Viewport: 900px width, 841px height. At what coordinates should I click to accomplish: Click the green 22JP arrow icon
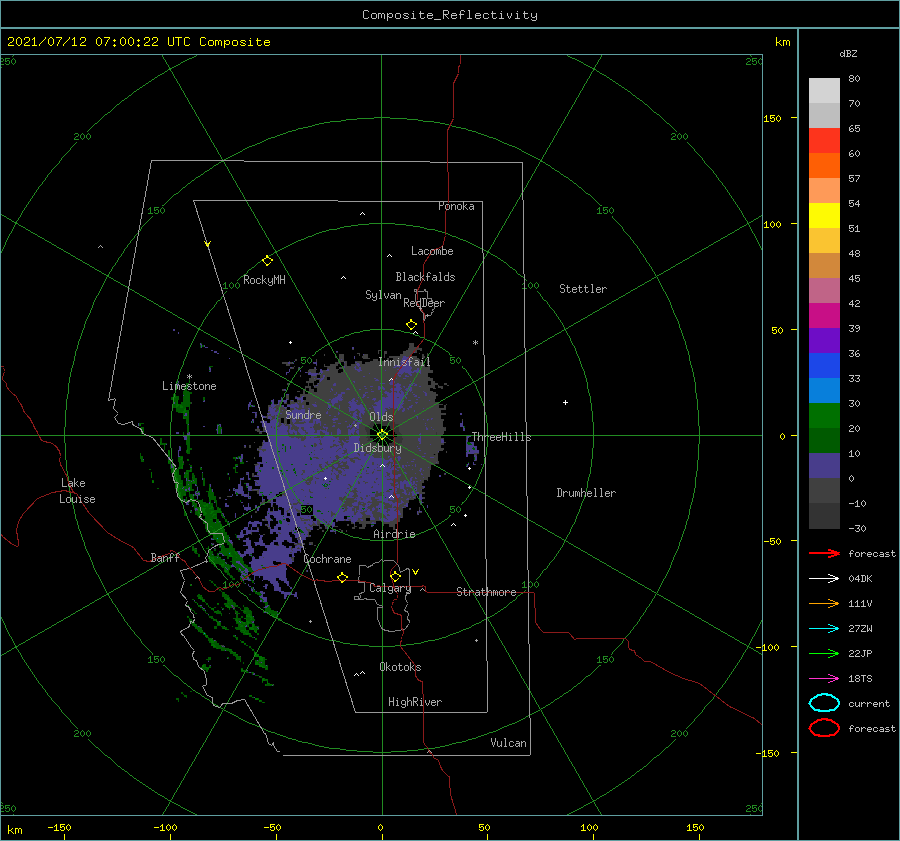(824, 653)
